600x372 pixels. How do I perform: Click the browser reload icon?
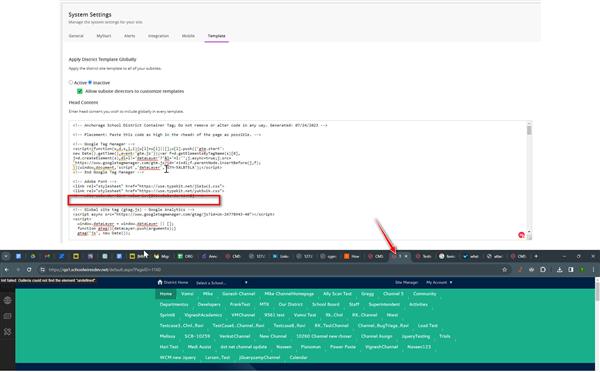click(x=29, y=270)
